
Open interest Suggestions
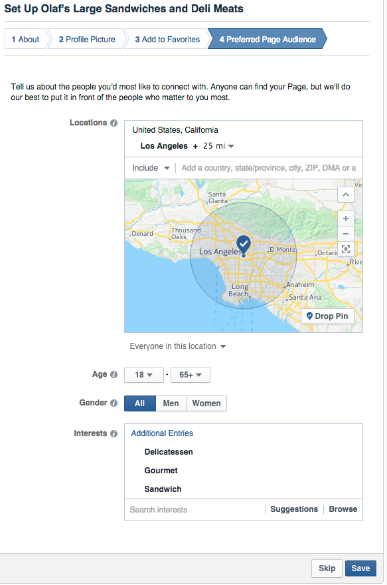coord(294,509)
